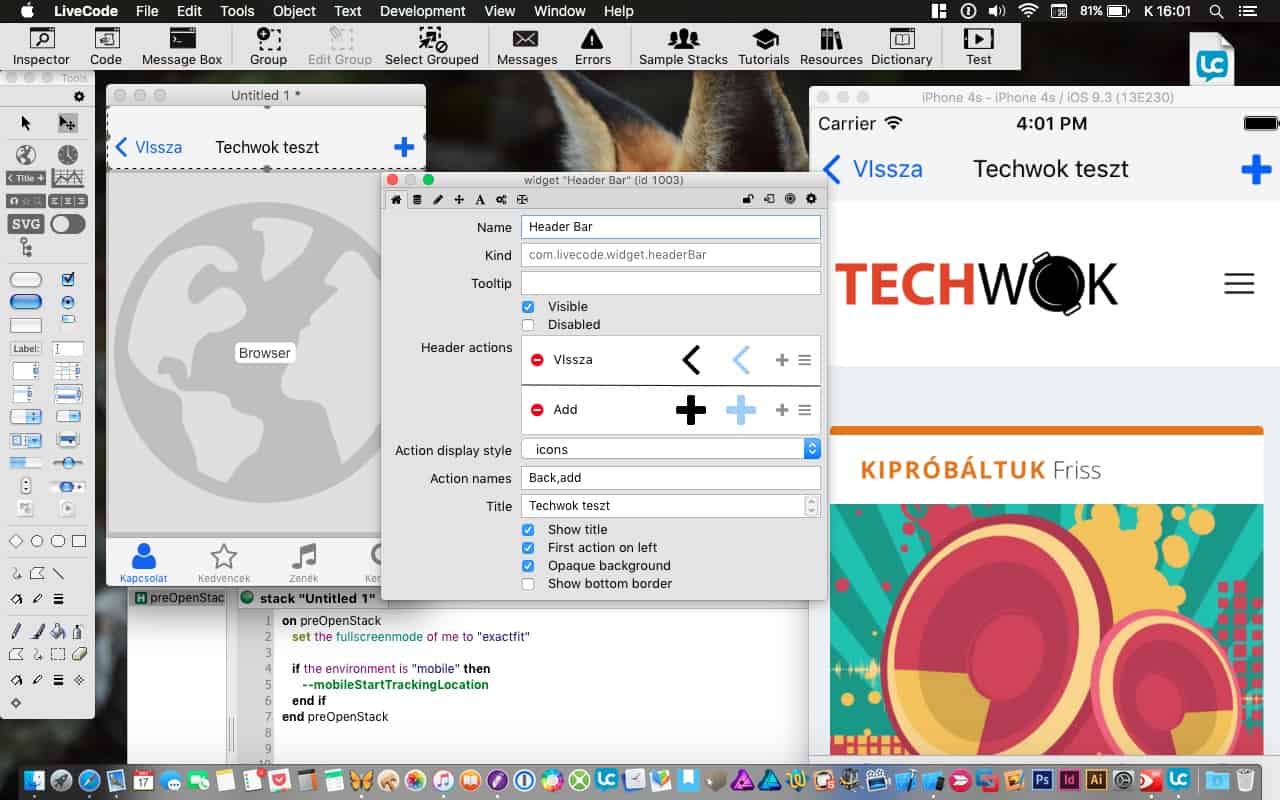This screenshot has height=800, width=1280.
Task: Pick the SVG icon widget in Tools palette
Action: (26, 224)
